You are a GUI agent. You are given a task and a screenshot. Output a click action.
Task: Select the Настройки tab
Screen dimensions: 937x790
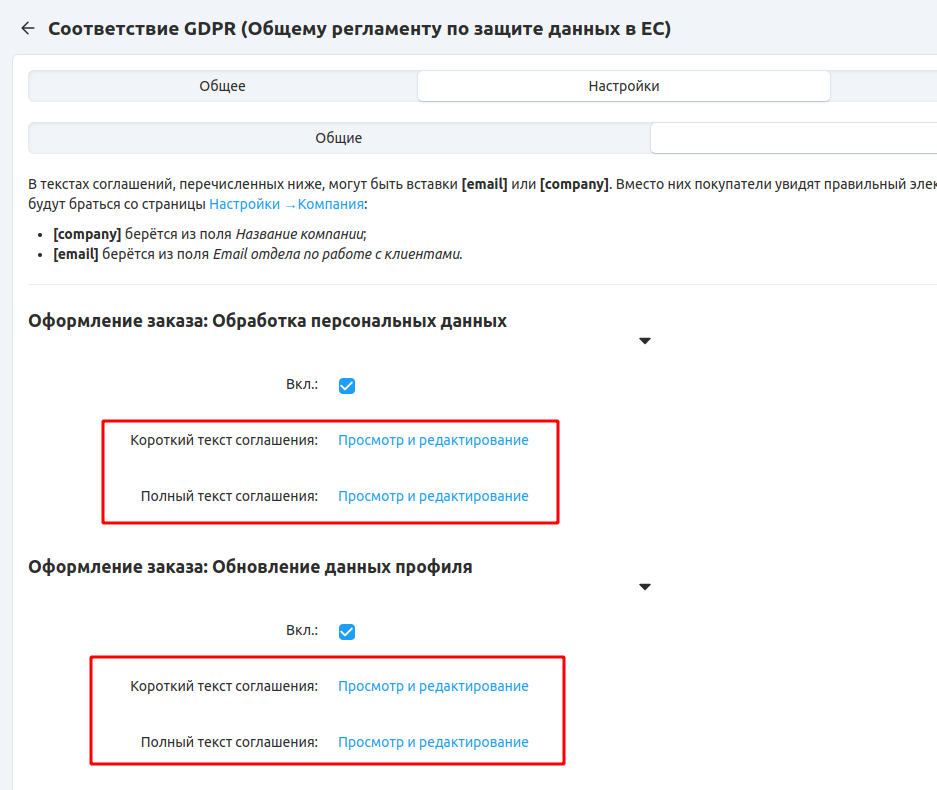pyautogui.click(x=623, y=86)
